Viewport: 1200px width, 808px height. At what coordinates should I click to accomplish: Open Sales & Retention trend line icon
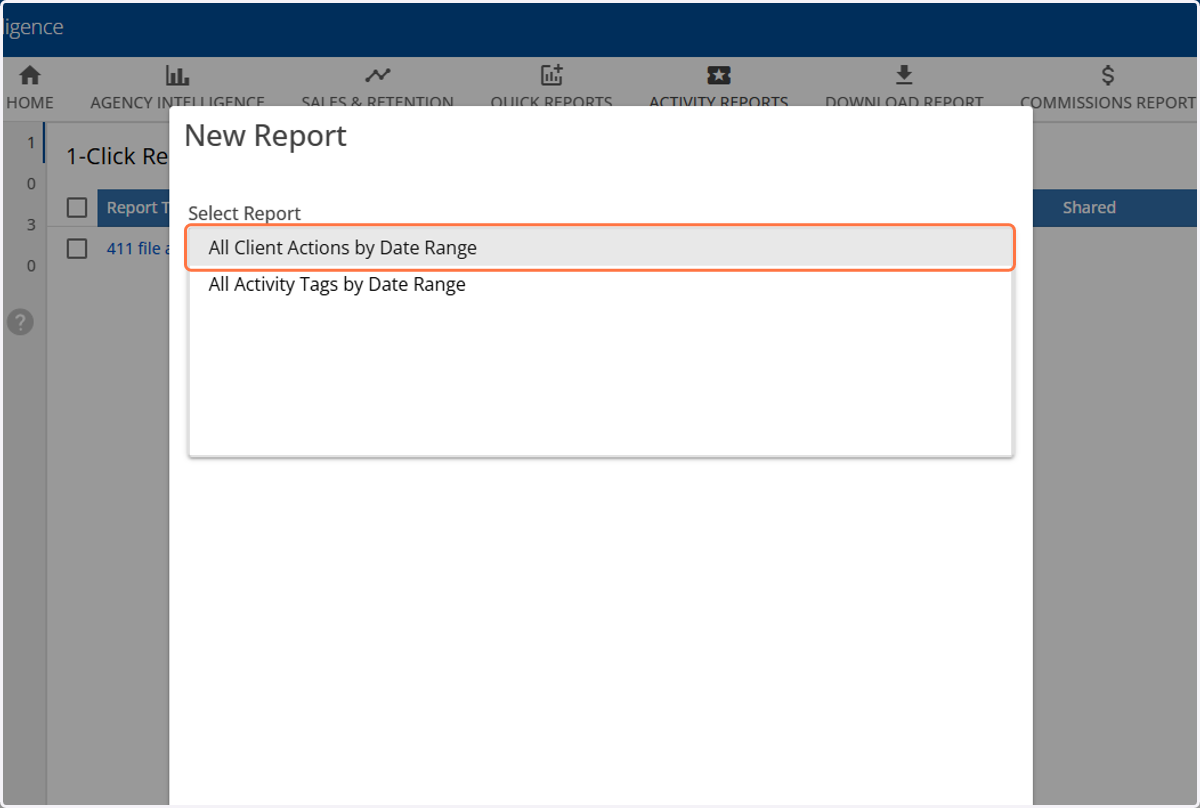[x=377, y=75]
